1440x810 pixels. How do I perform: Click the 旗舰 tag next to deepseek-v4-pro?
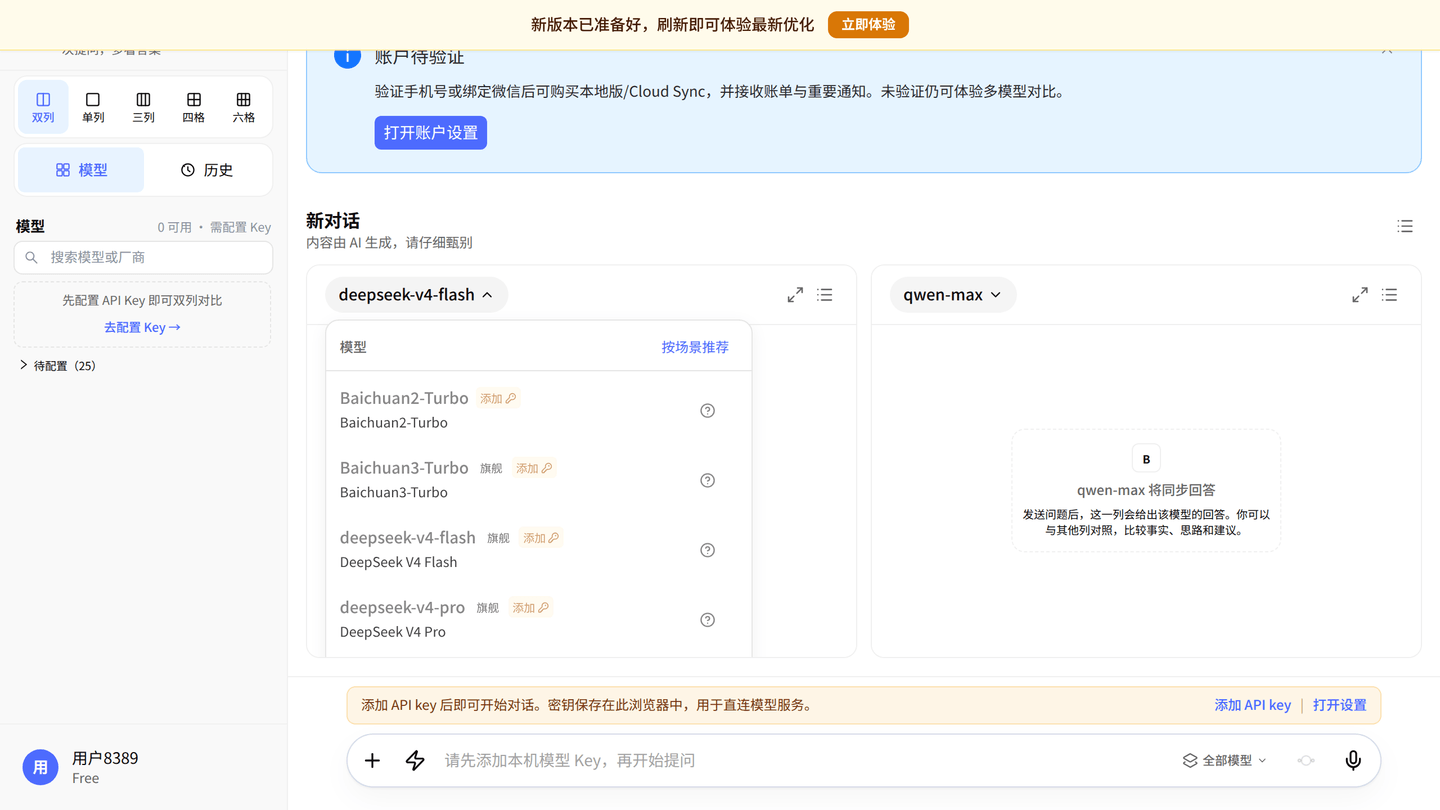point(488,608)
